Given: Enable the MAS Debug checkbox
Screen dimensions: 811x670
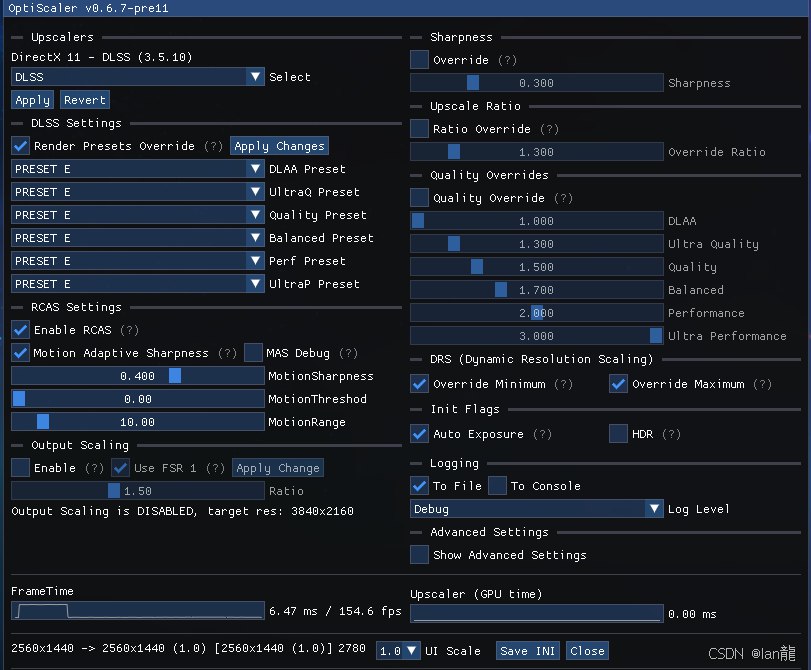Looking at the screenshot, I should point(253,353).
